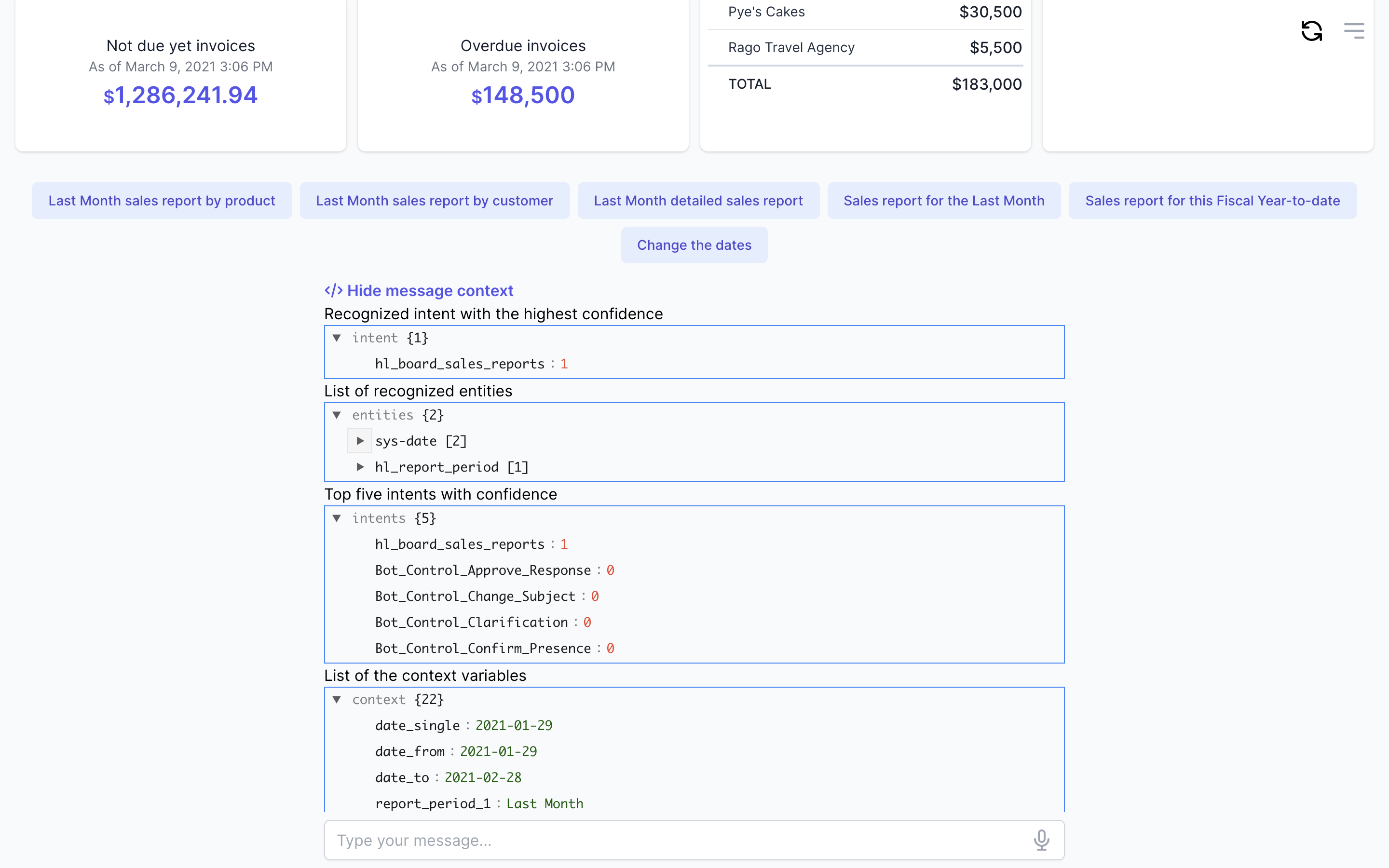
Task: Choose Last Month sales report by product
Action: (x=162, y=200)
